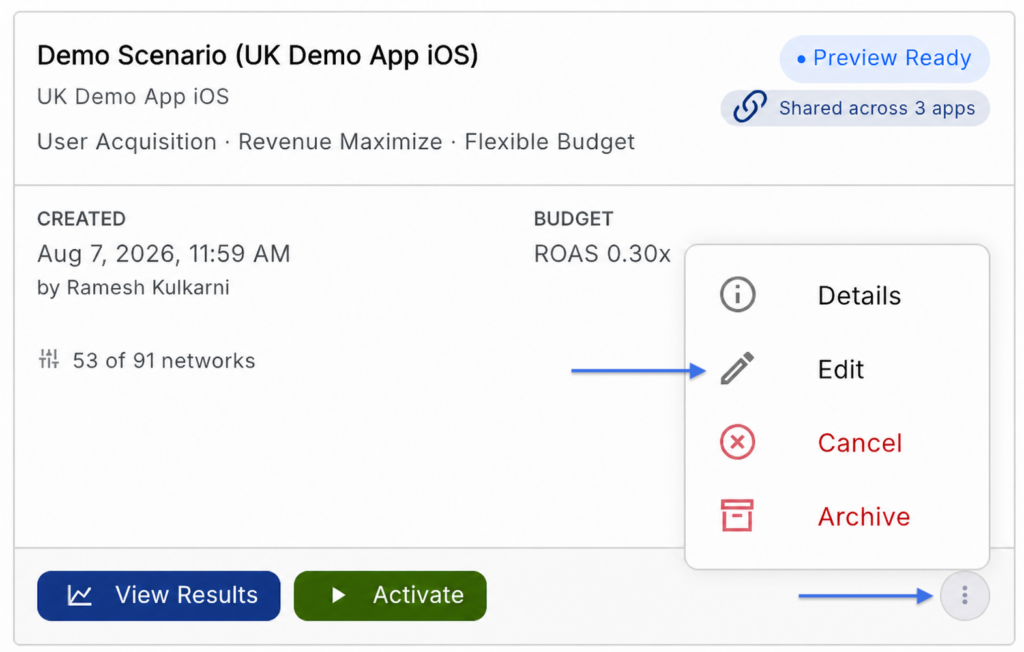Screen dimensions: 1024x652
Task: Click the pencil icon next to Edit
Action: (x=737, y=368)
